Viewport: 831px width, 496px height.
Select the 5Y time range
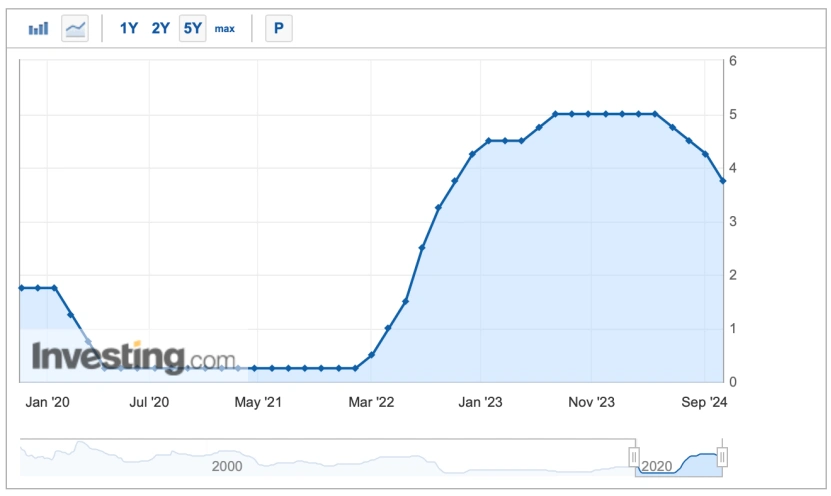tap(192, 29)
